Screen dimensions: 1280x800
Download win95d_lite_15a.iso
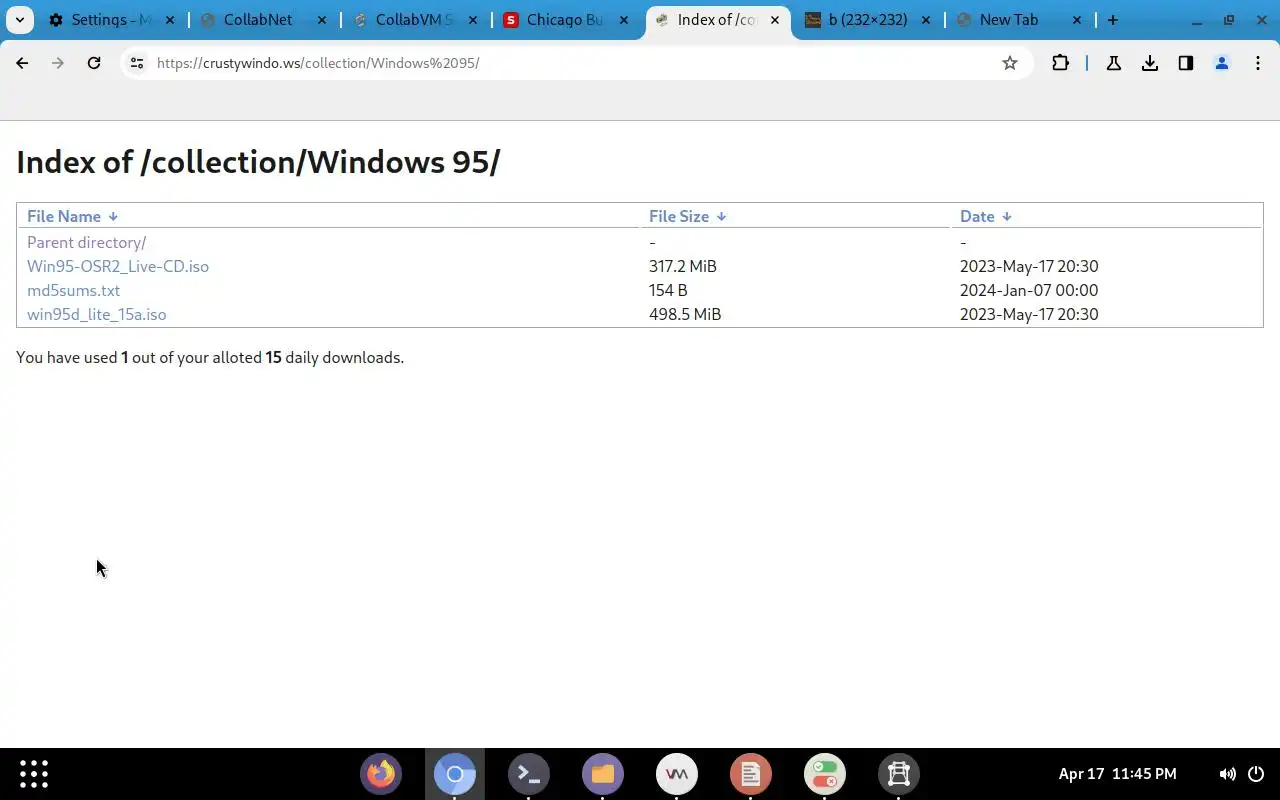click(96, 314)
